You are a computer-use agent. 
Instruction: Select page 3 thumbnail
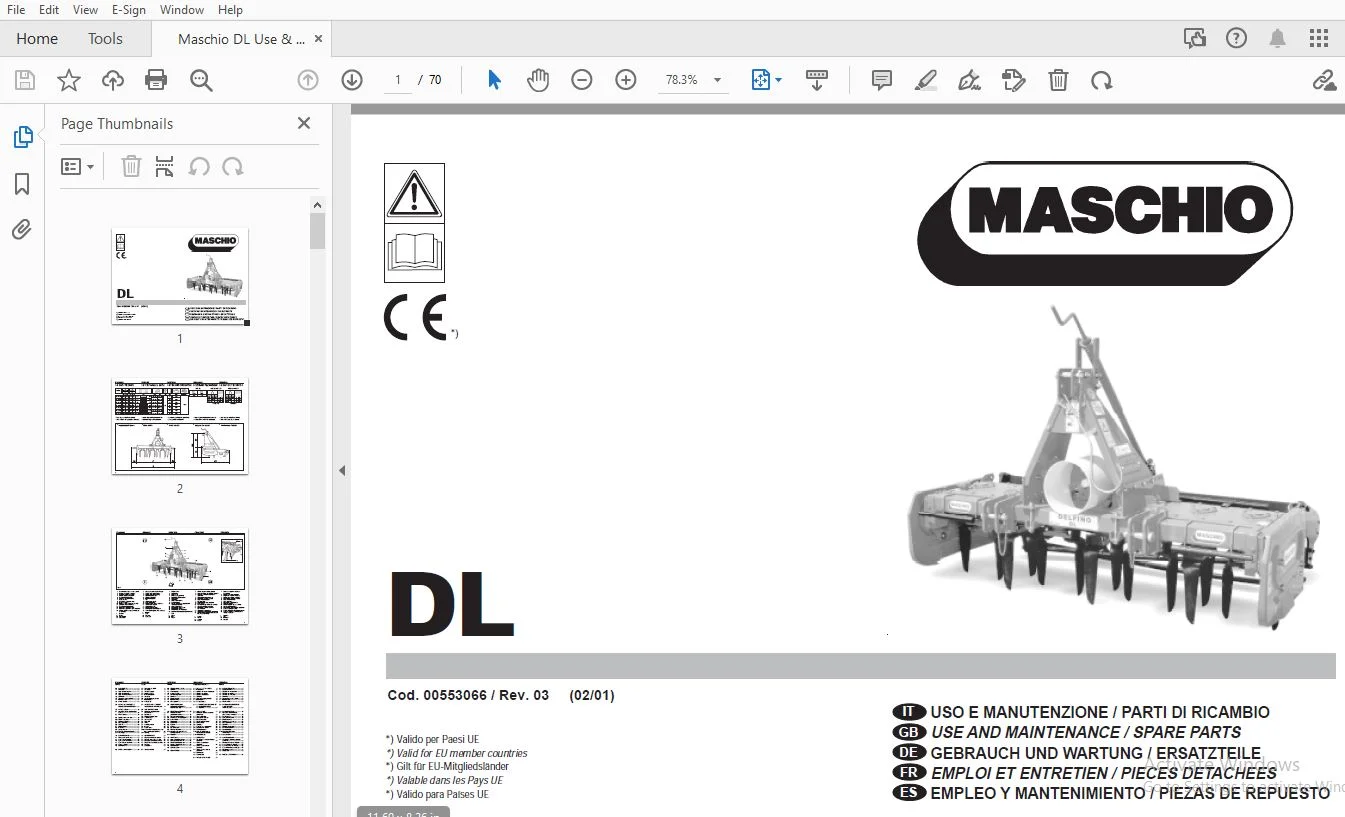point(180,577)
